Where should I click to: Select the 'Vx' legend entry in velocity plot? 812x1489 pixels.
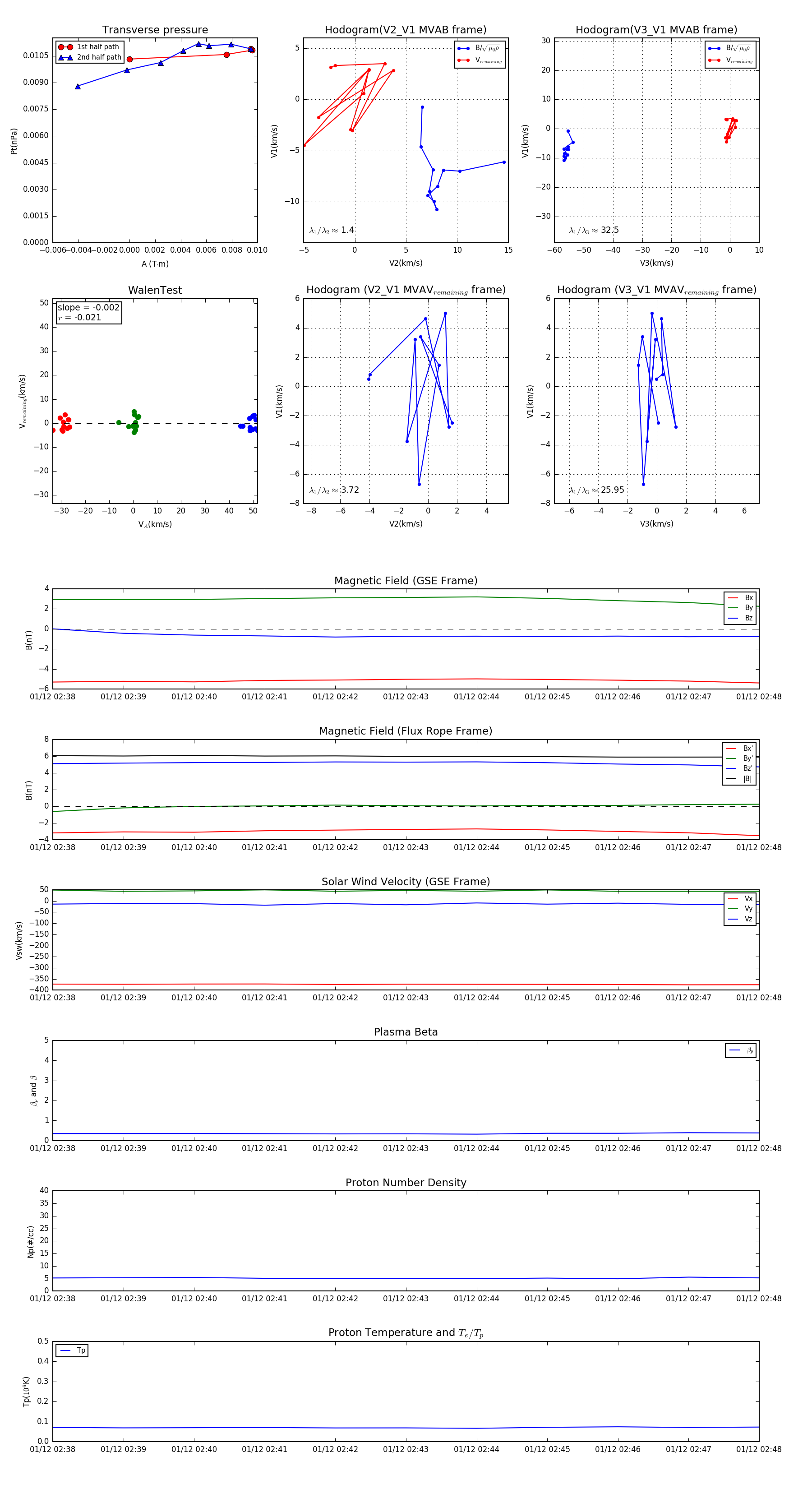coord(740,899)
